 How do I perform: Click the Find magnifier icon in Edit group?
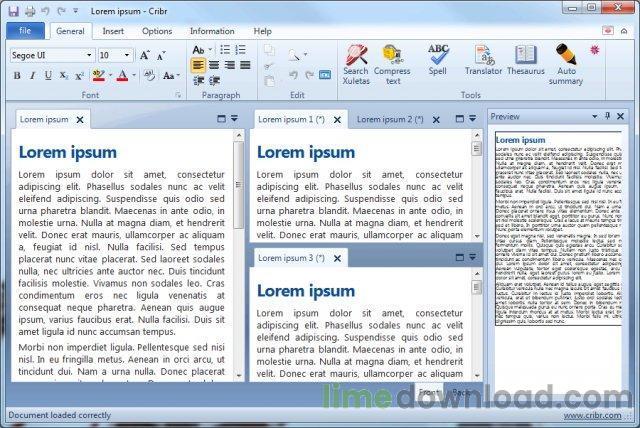[x=293, y=55]
